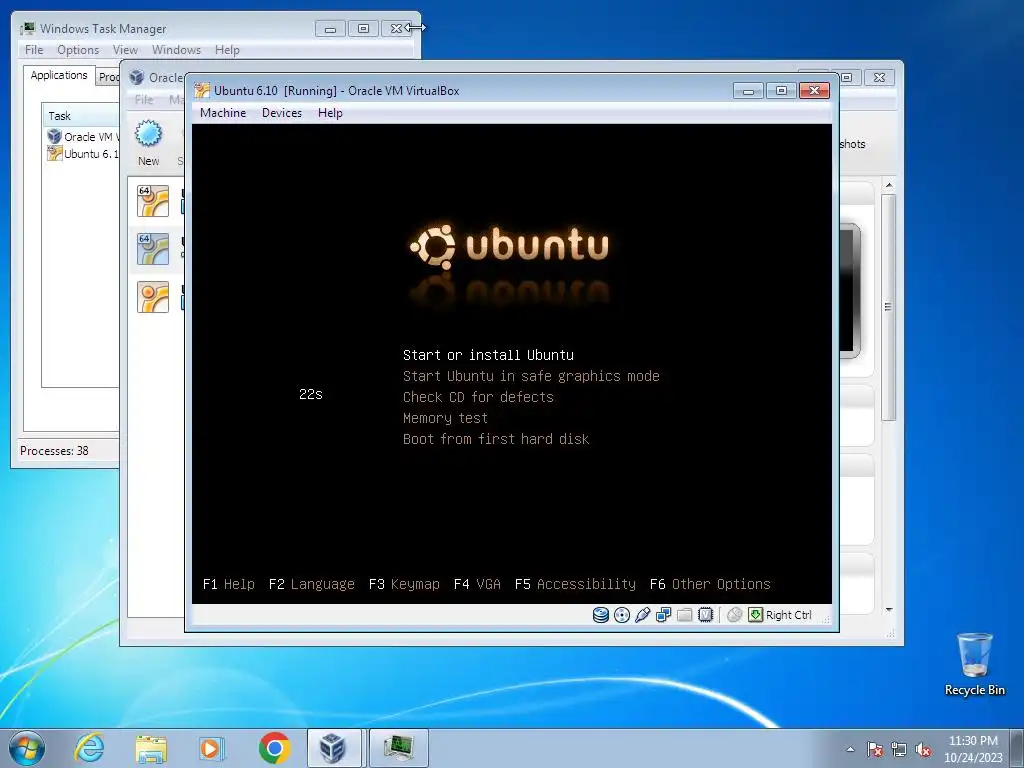This screenshot has width=1024, height=768.
Task: Click the hard disk activity status icon
Action: click(601, 615)
